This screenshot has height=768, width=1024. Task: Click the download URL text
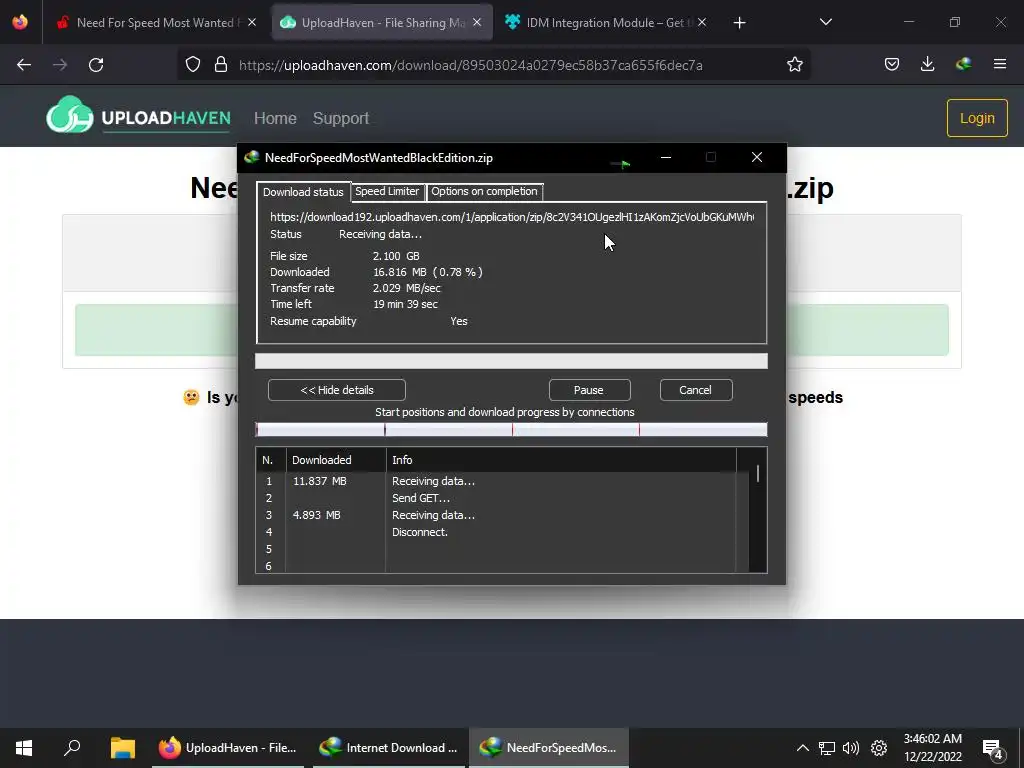[512, 217]
